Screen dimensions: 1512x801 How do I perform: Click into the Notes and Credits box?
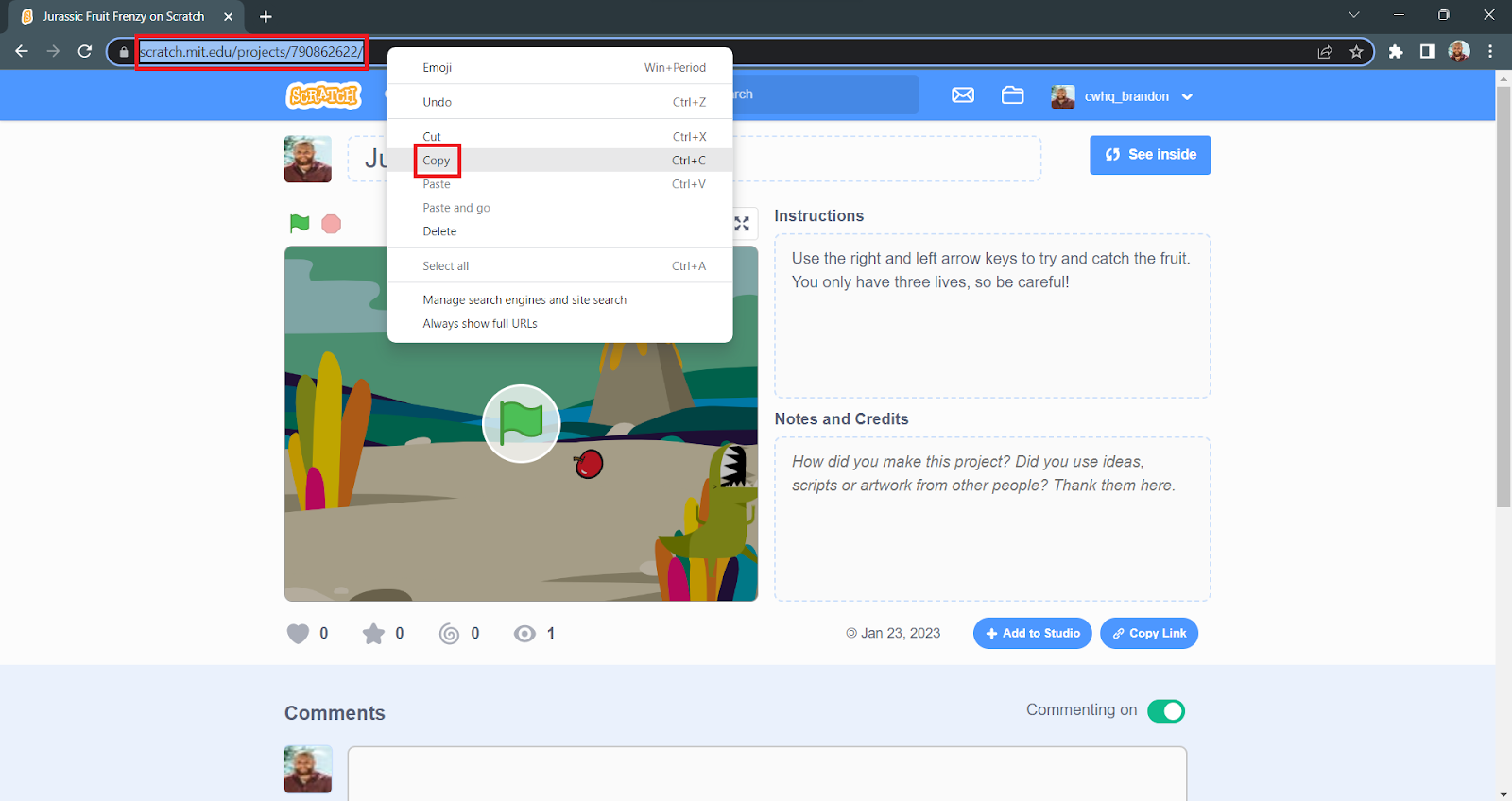click(x=992, y=519)
